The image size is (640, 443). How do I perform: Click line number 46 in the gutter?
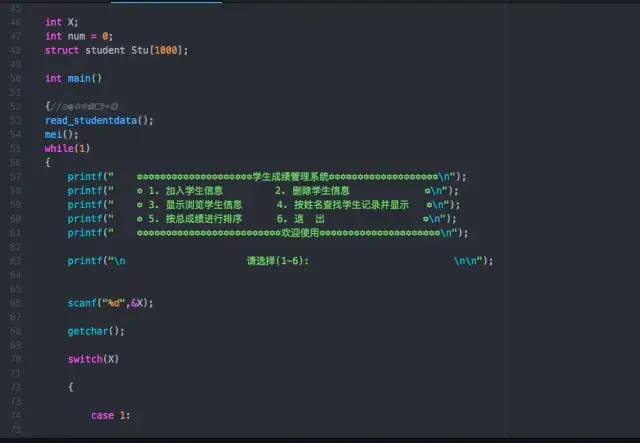tap(16, 22)
